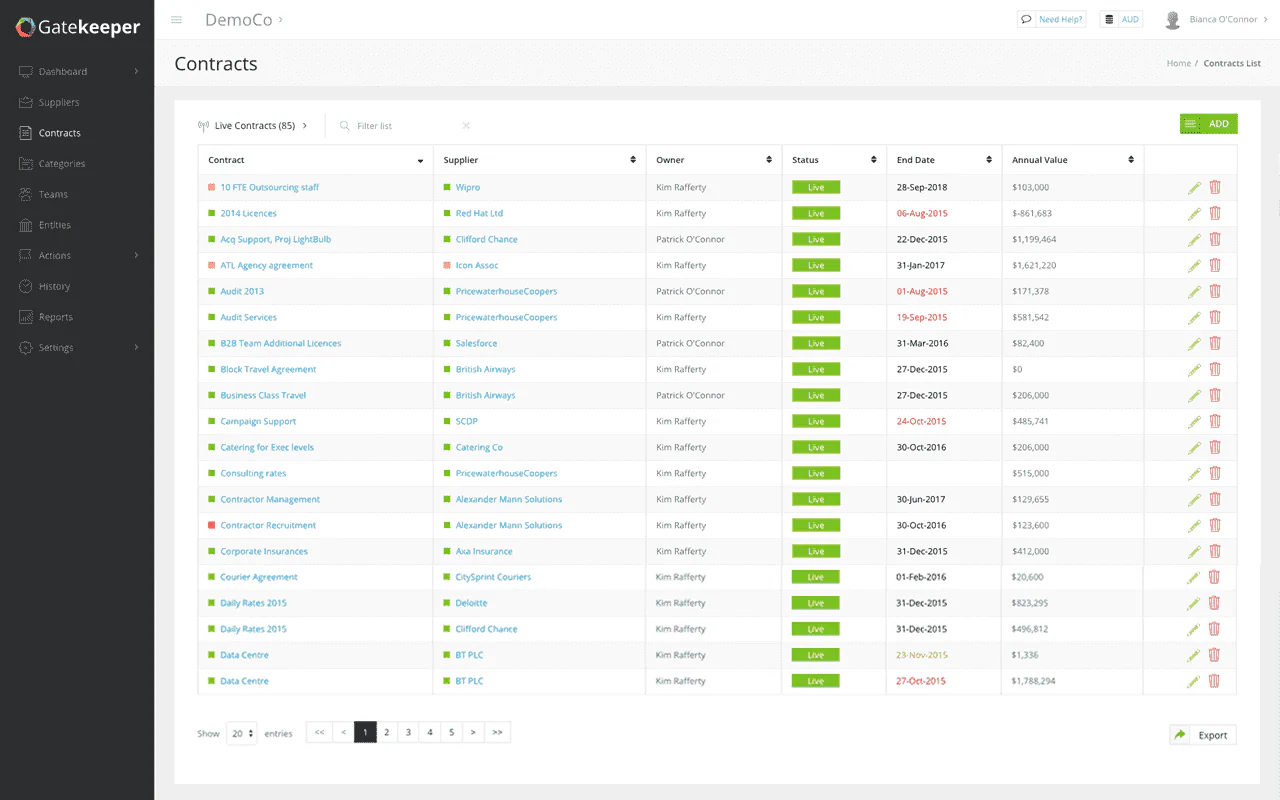The width and height of the screenshot is (1280, 800).
Task: Click pencil icon for 2014 Licences row
Action: 1194,213
